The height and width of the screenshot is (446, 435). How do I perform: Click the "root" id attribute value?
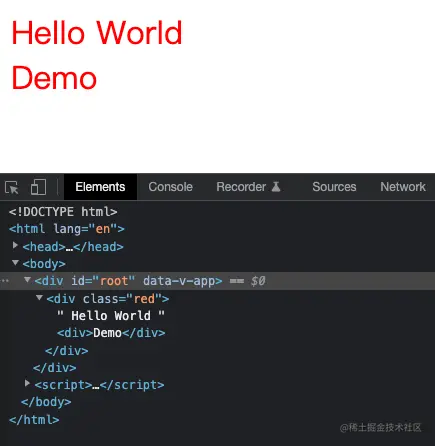point(114,281)
